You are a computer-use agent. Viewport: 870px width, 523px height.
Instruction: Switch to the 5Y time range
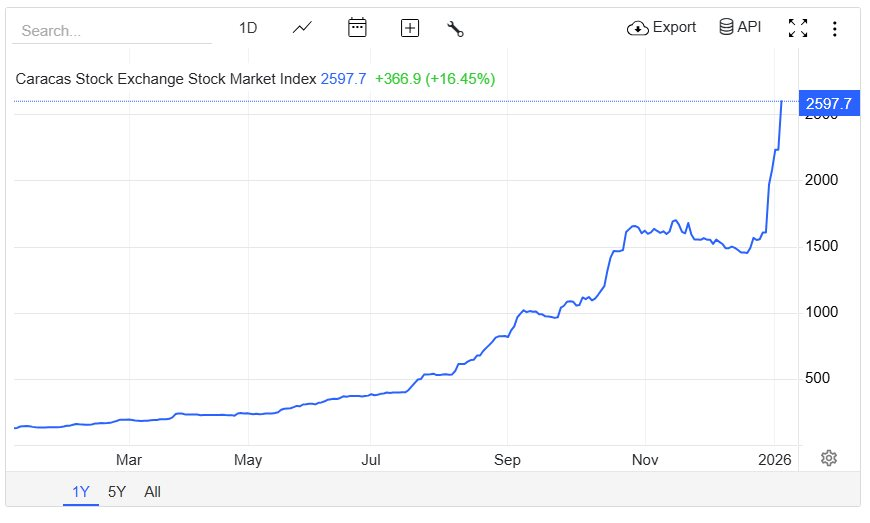[117, 491]
